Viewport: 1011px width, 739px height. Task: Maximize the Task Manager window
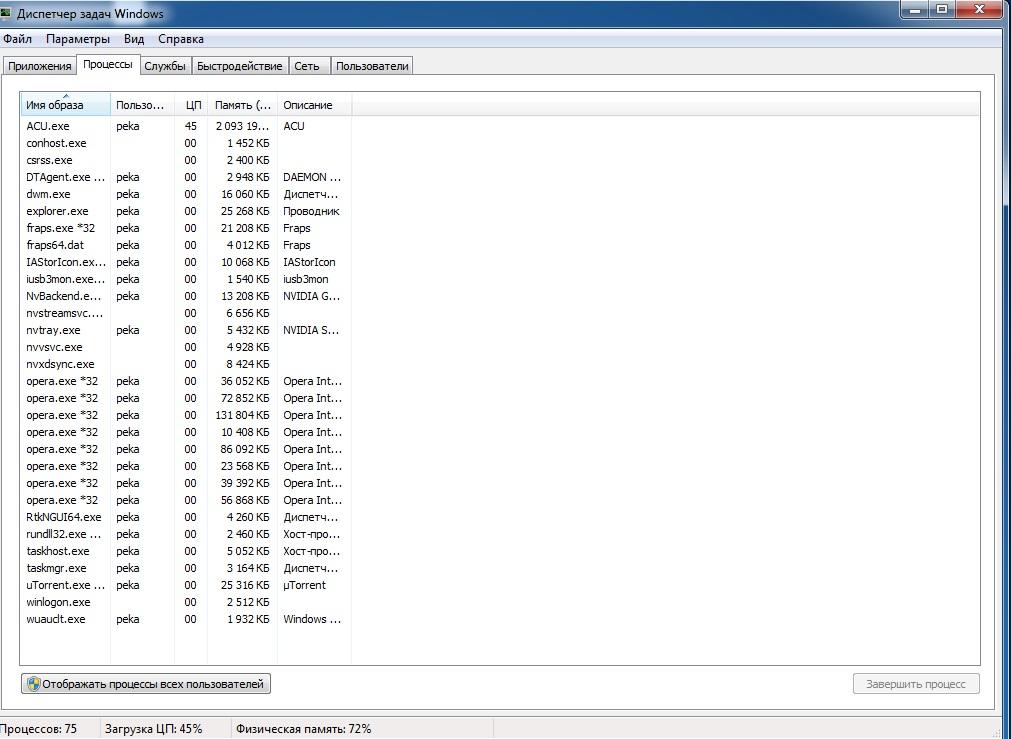pyautogui.click(x=942, y=10)
